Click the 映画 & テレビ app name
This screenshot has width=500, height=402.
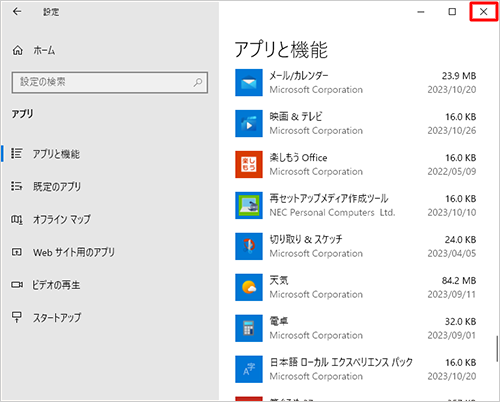click(x=296, y=117)
